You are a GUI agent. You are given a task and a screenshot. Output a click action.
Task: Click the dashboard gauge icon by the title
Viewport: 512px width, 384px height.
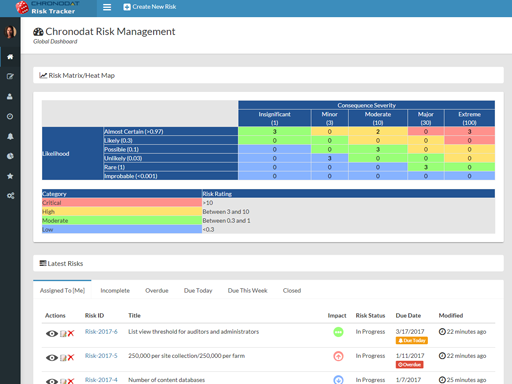[38, 32]
